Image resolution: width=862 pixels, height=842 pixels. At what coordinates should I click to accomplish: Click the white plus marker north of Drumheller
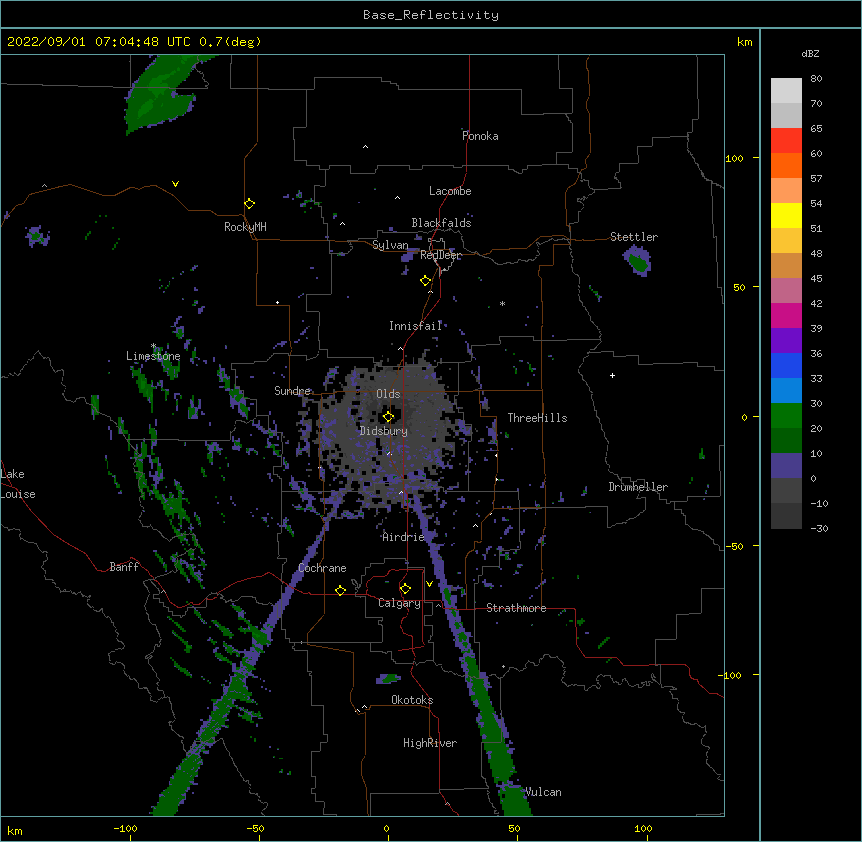tap(612, 375)
